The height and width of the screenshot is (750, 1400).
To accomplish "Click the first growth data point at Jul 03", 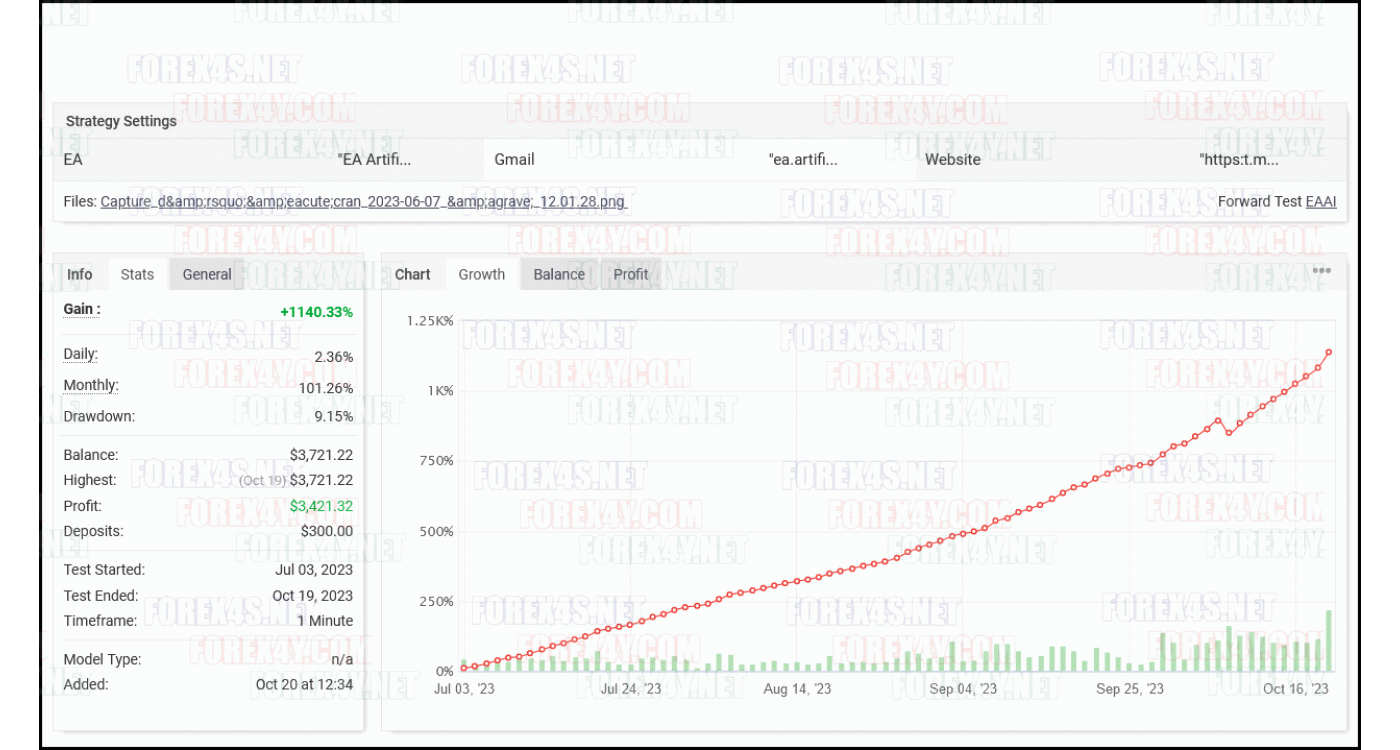I will pyautogui.click(x=463, y=667).
